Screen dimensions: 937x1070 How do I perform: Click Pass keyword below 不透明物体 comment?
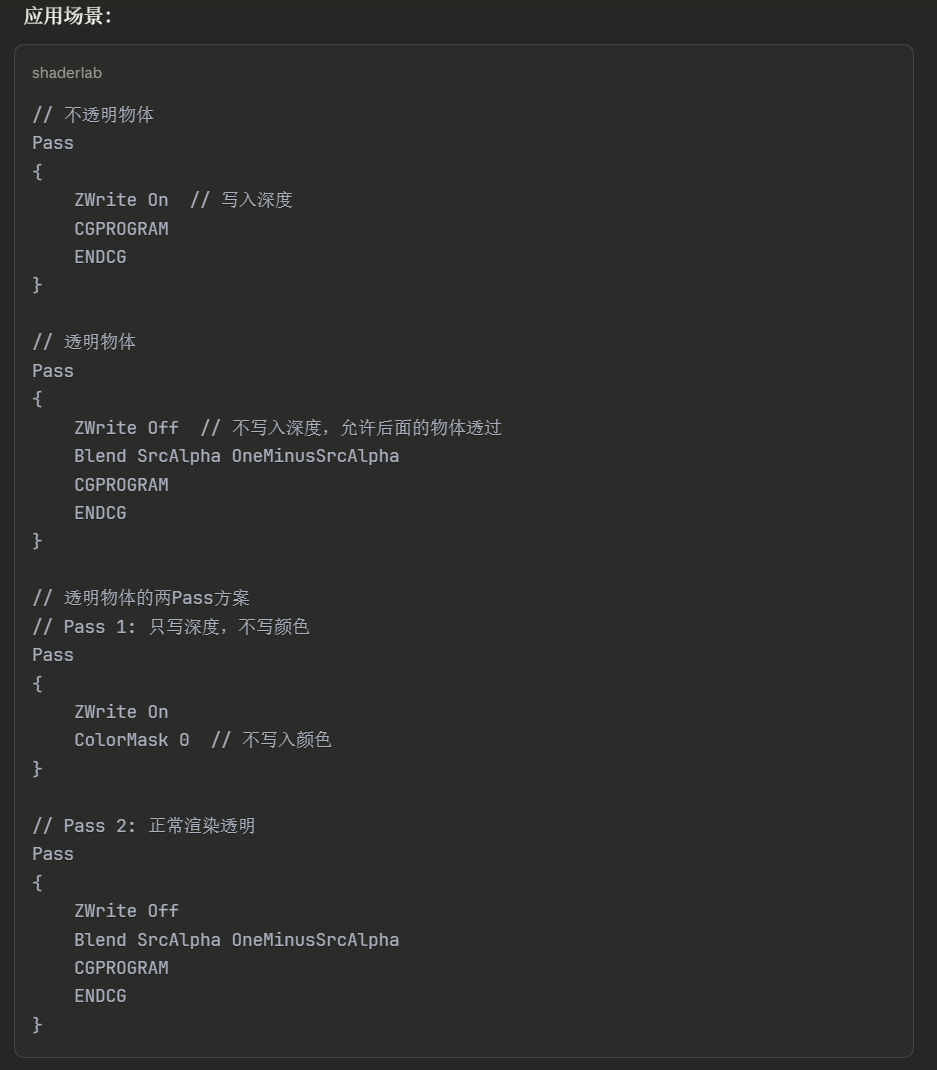[53, 143]
